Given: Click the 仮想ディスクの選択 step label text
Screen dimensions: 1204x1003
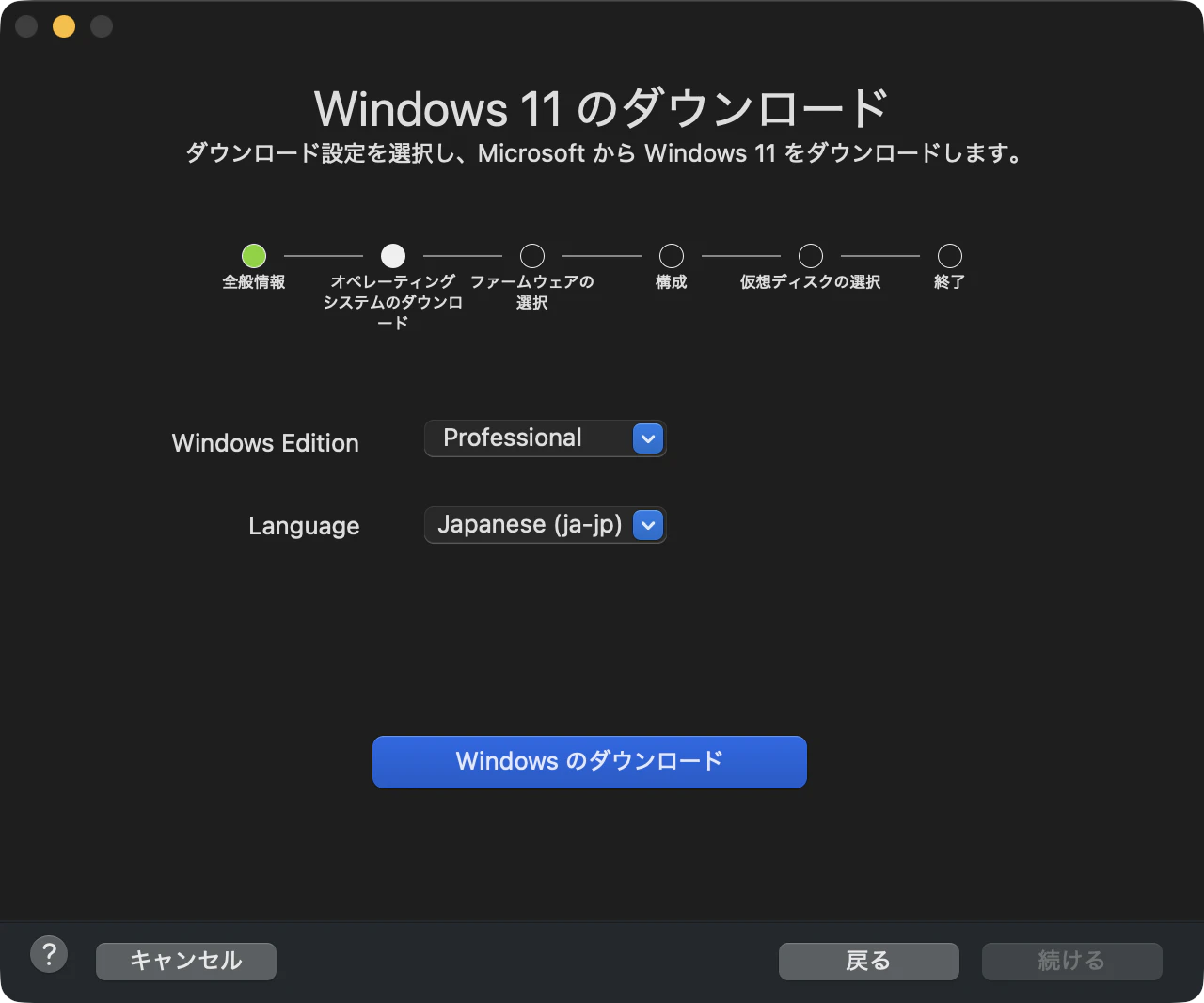Looking at the screenshot, I should [811, 282].
